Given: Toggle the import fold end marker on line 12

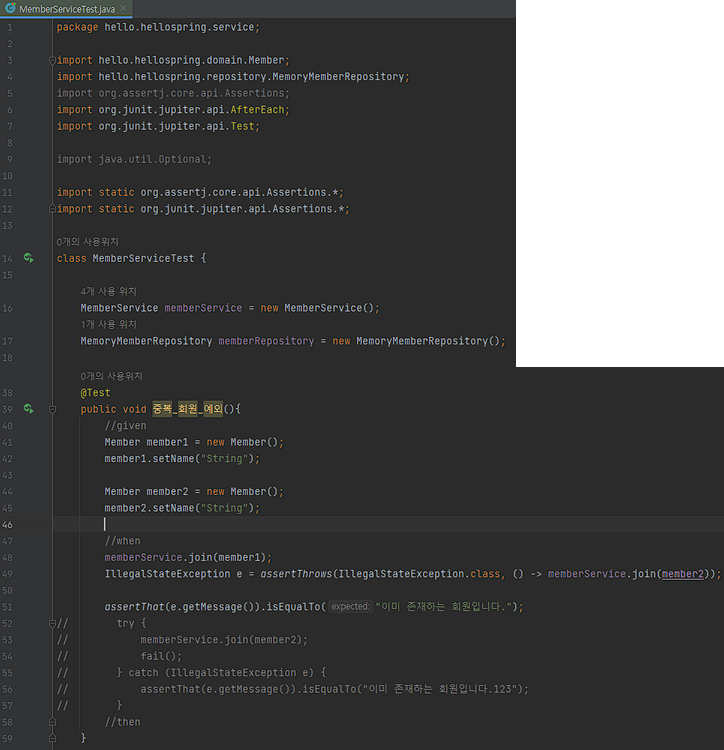Looking at the screenshot, I should pos(52,209).
